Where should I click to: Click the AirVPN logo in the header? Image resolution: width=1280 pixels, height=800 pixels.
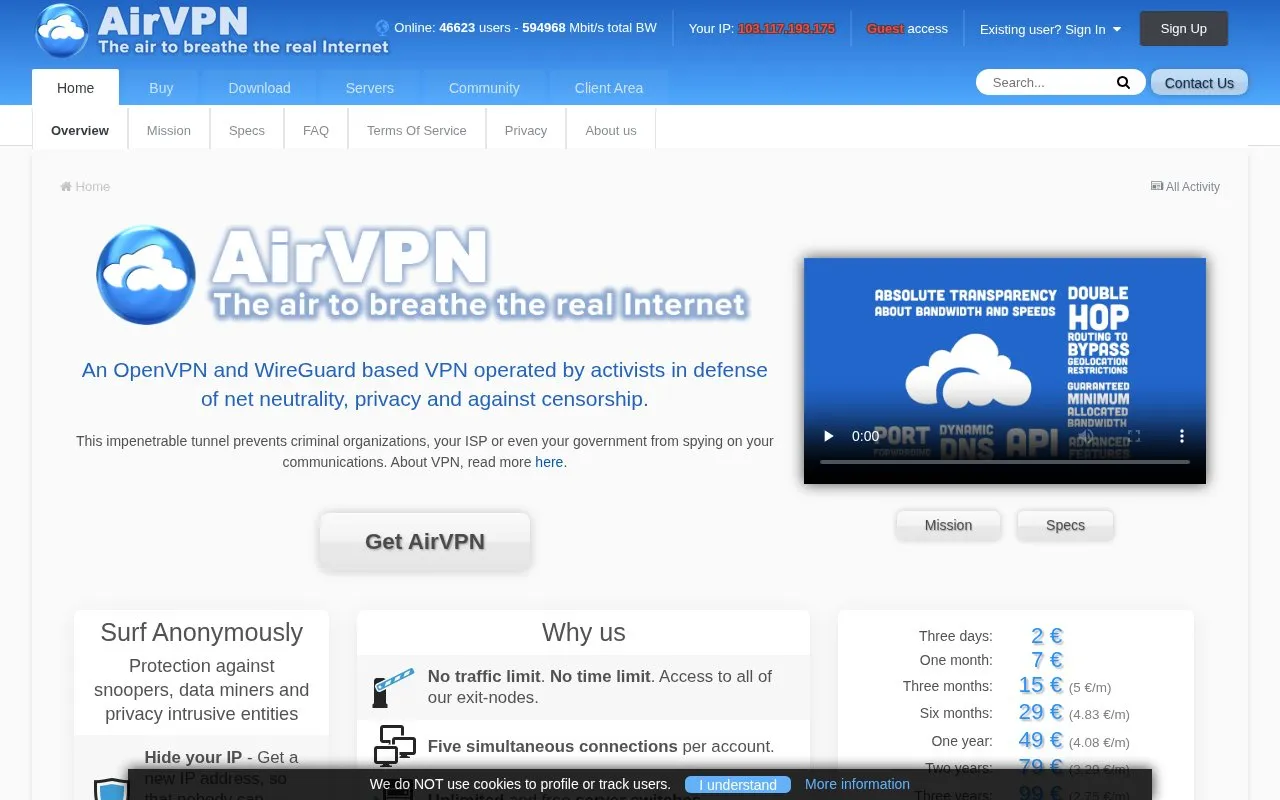click(x=212, y=30)
